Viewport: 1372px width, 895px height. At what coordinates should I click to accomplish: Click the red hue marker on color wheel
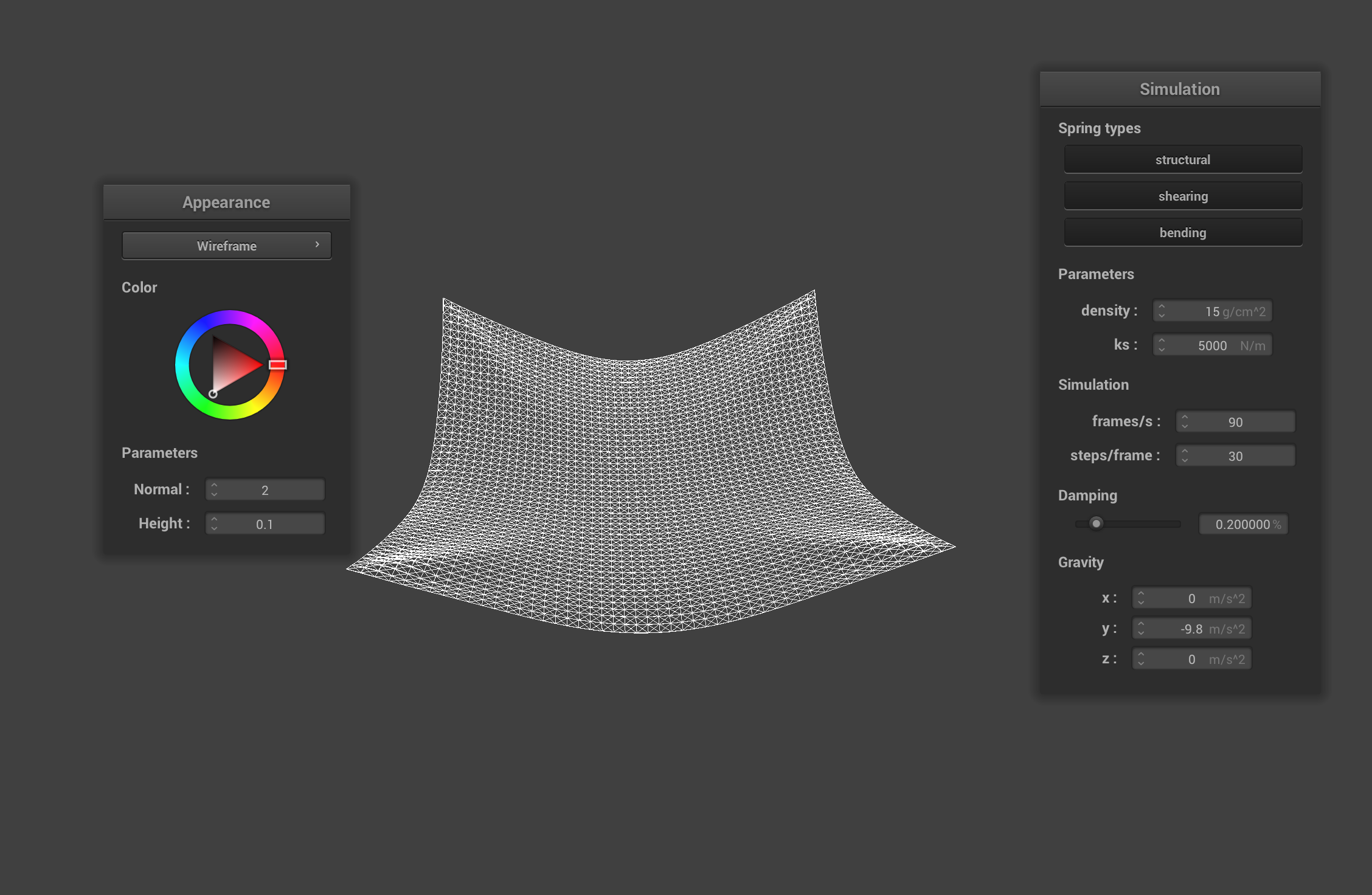[278, 365]
